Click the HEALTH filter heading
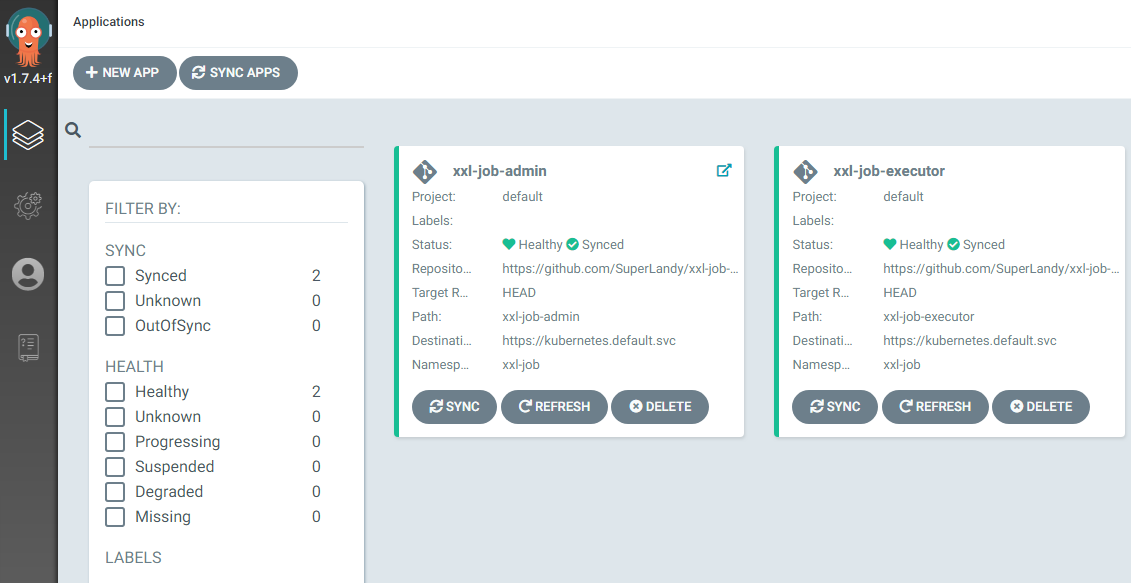 [x=134, y=367]
